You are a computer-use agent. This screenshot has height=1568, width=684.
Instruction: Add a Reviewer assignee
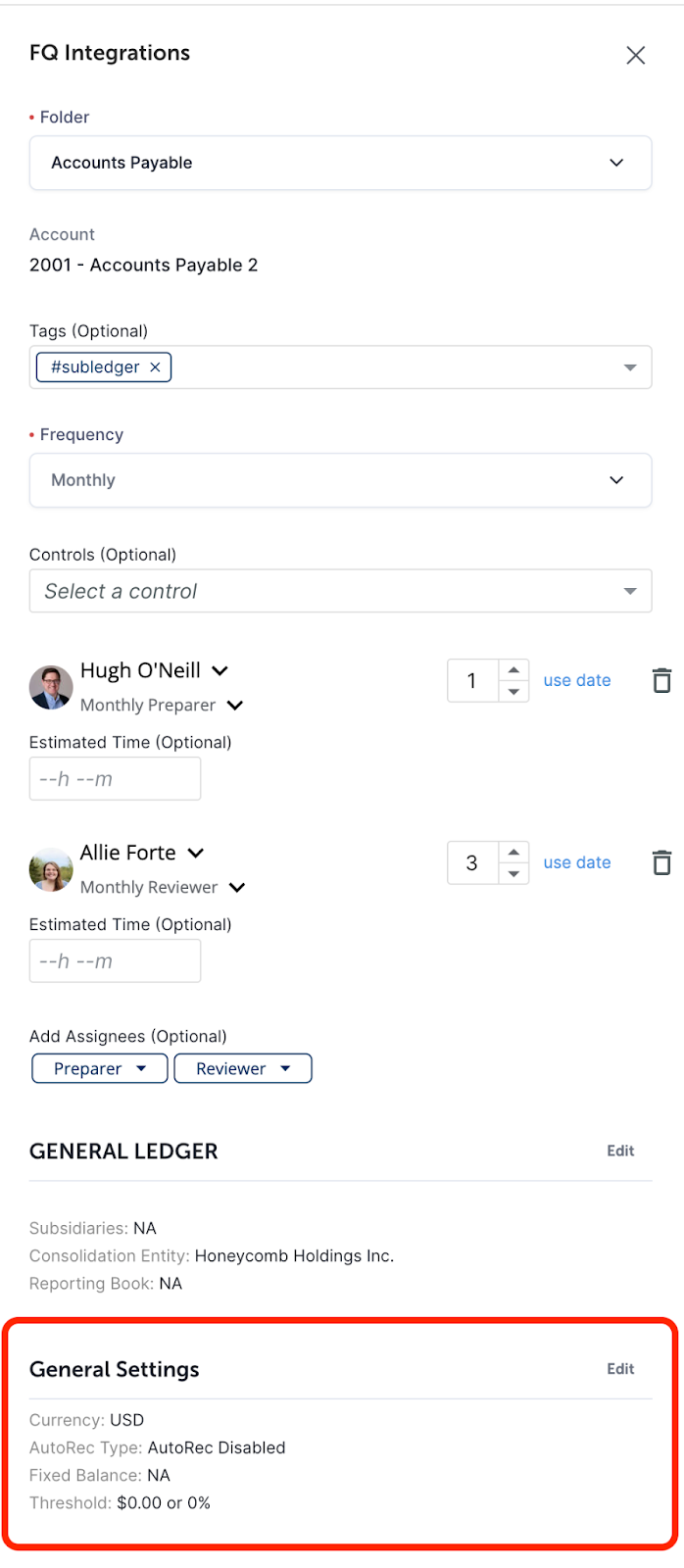click(243, 1068)
